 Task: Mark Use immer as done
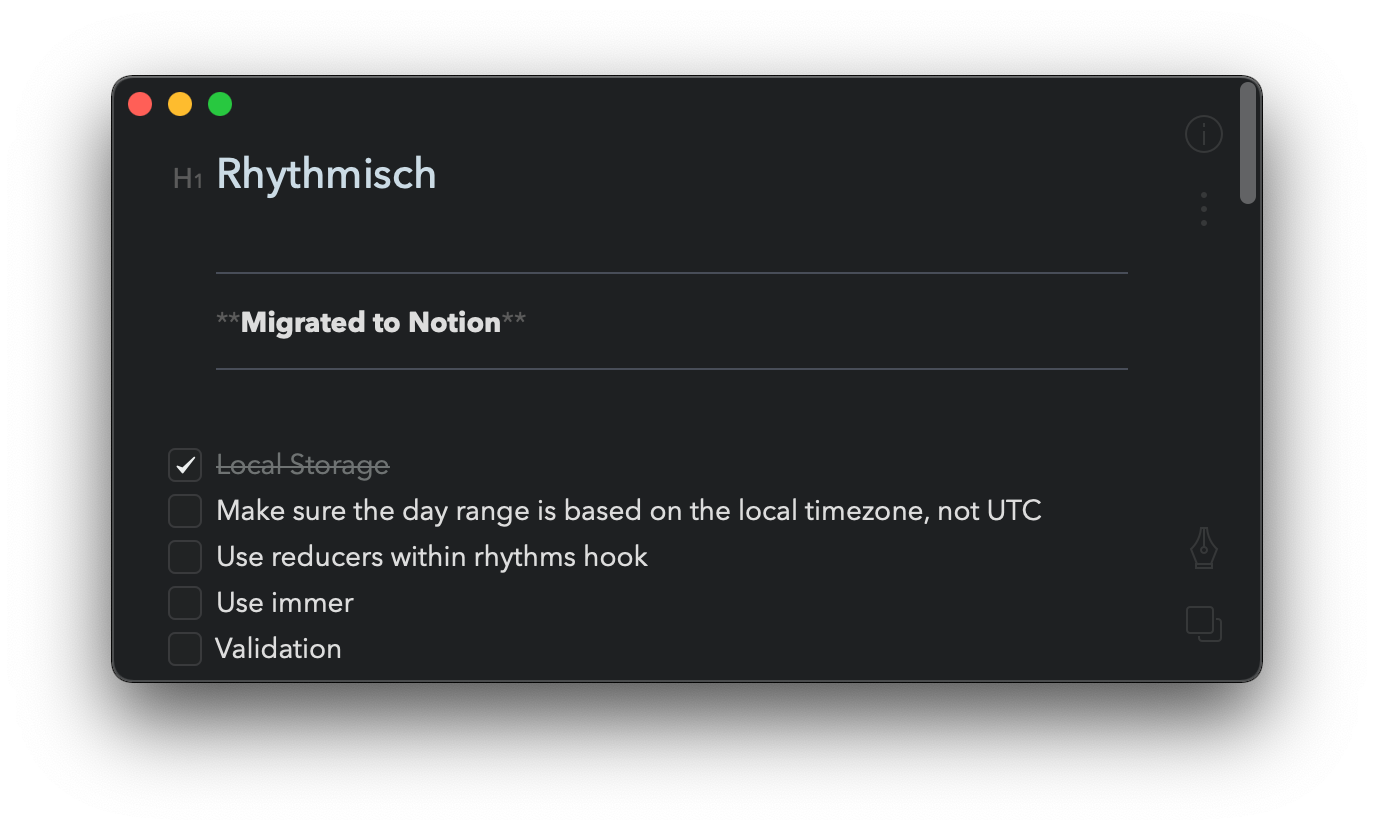(x=185, y=603)
